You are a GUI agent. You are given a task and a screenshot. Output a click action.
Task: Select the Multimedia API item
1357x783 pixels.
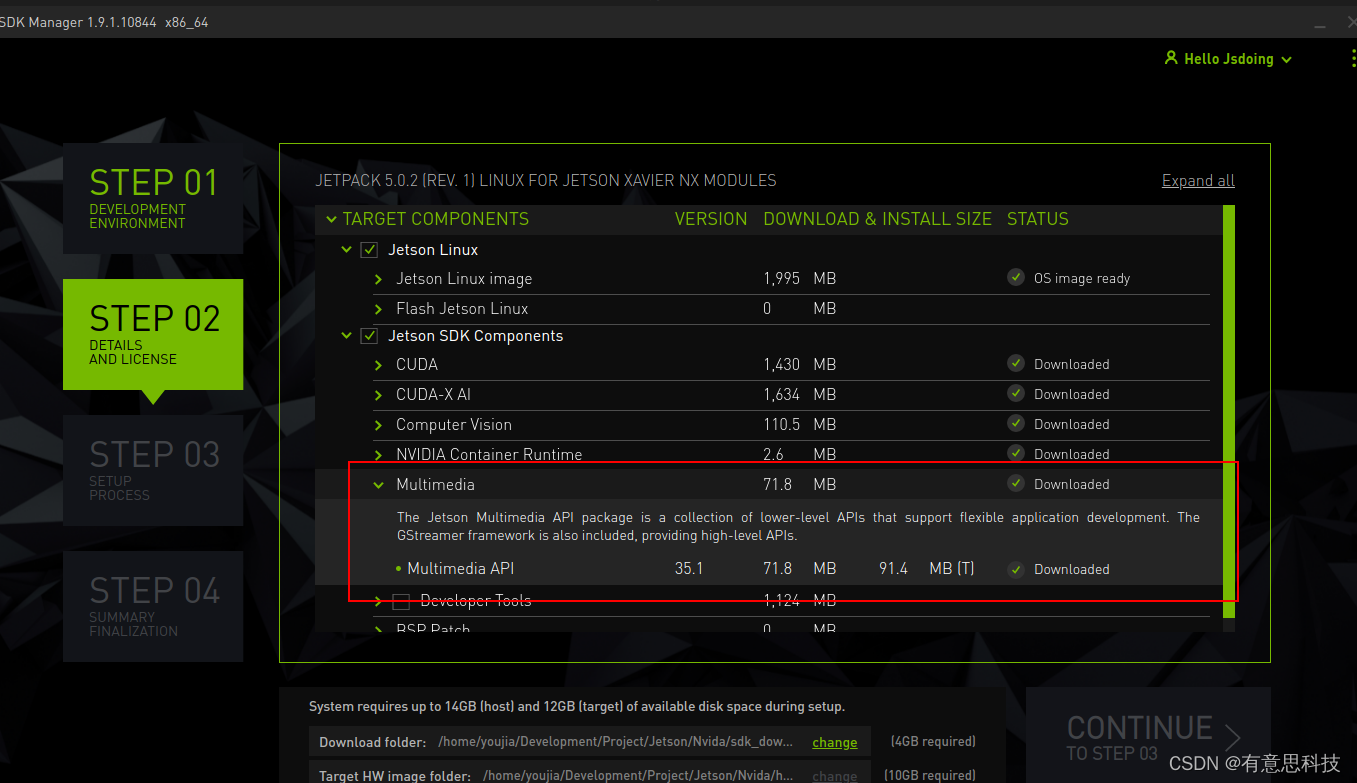coord(460,569)
